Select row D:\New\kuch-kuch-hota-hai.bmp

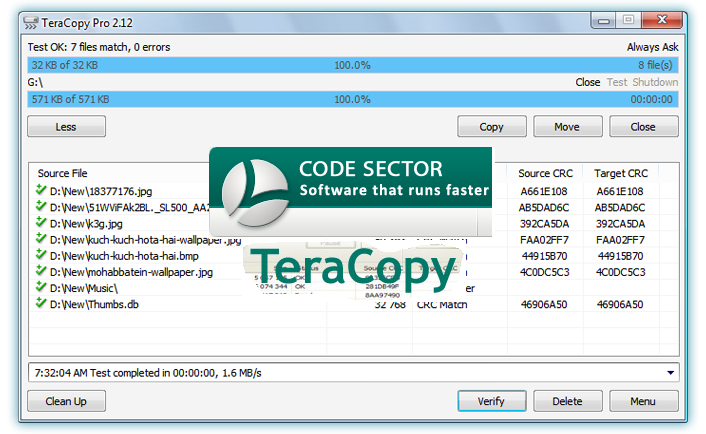coord(353,256)
